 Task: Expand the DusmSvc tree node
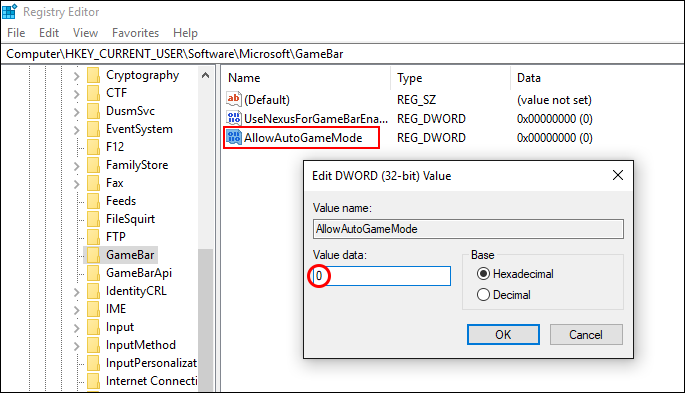pyautogui.click(x=76, y=112)
